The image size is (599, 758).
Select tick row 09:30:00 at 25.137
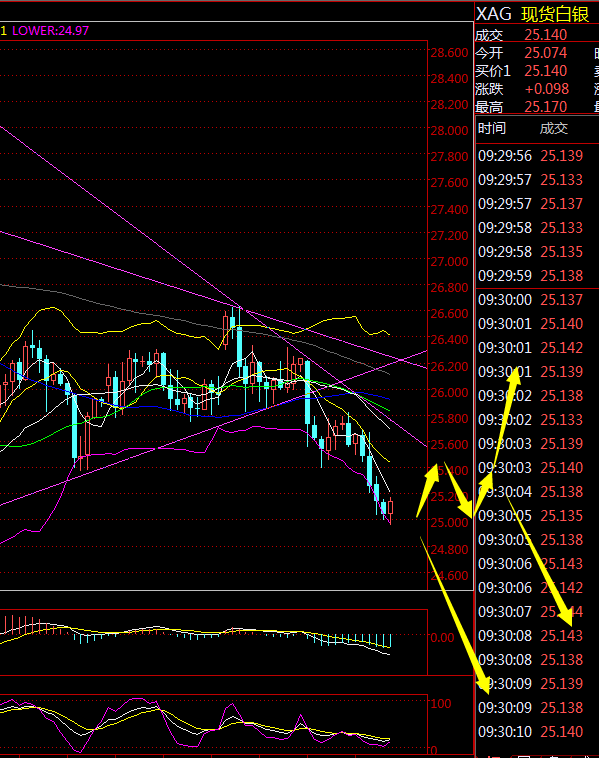pyautogui.click(x=530, y=300)
